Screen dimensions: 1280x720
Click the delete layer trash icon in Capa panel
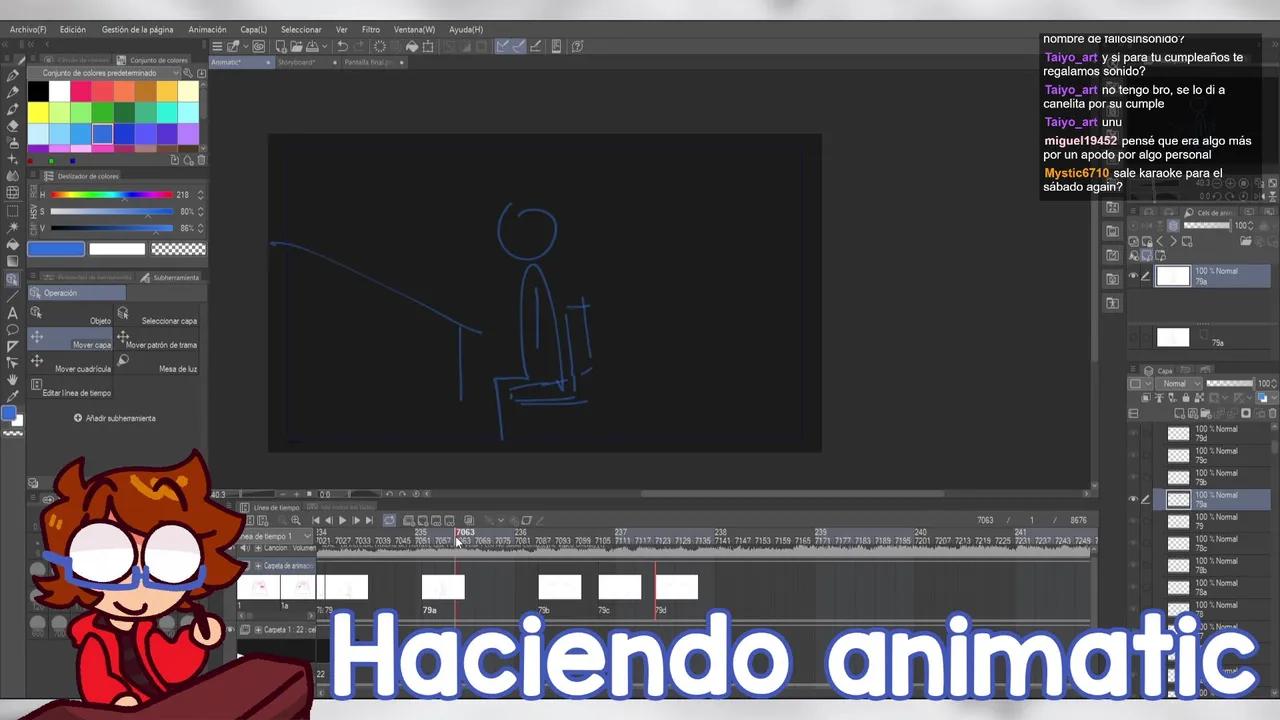point(1271,413)
